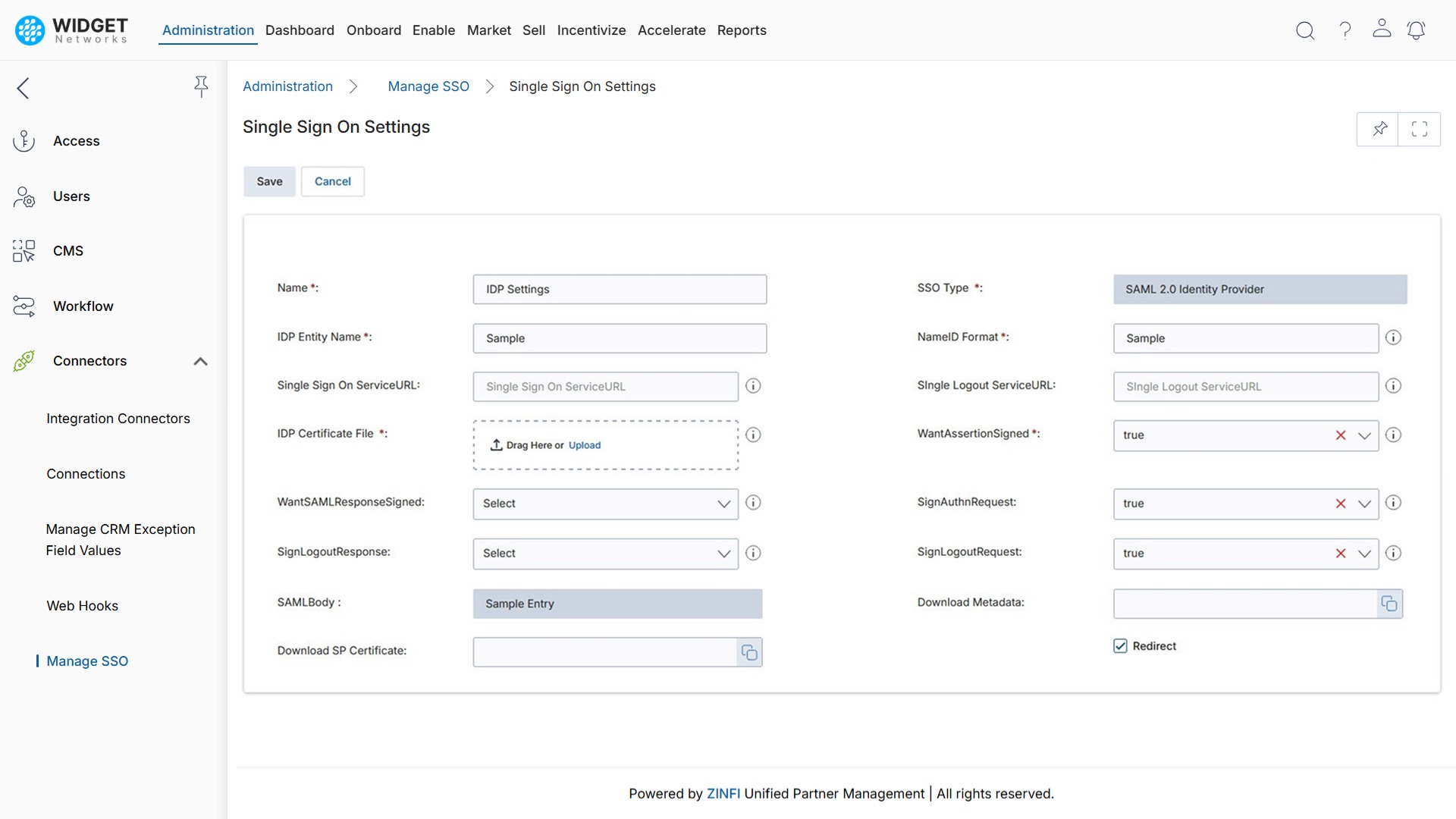This screenshot has width=1456, height=819.
Task: Pin the left sidebar using the pin icon
Action: [x=201, y=86]
